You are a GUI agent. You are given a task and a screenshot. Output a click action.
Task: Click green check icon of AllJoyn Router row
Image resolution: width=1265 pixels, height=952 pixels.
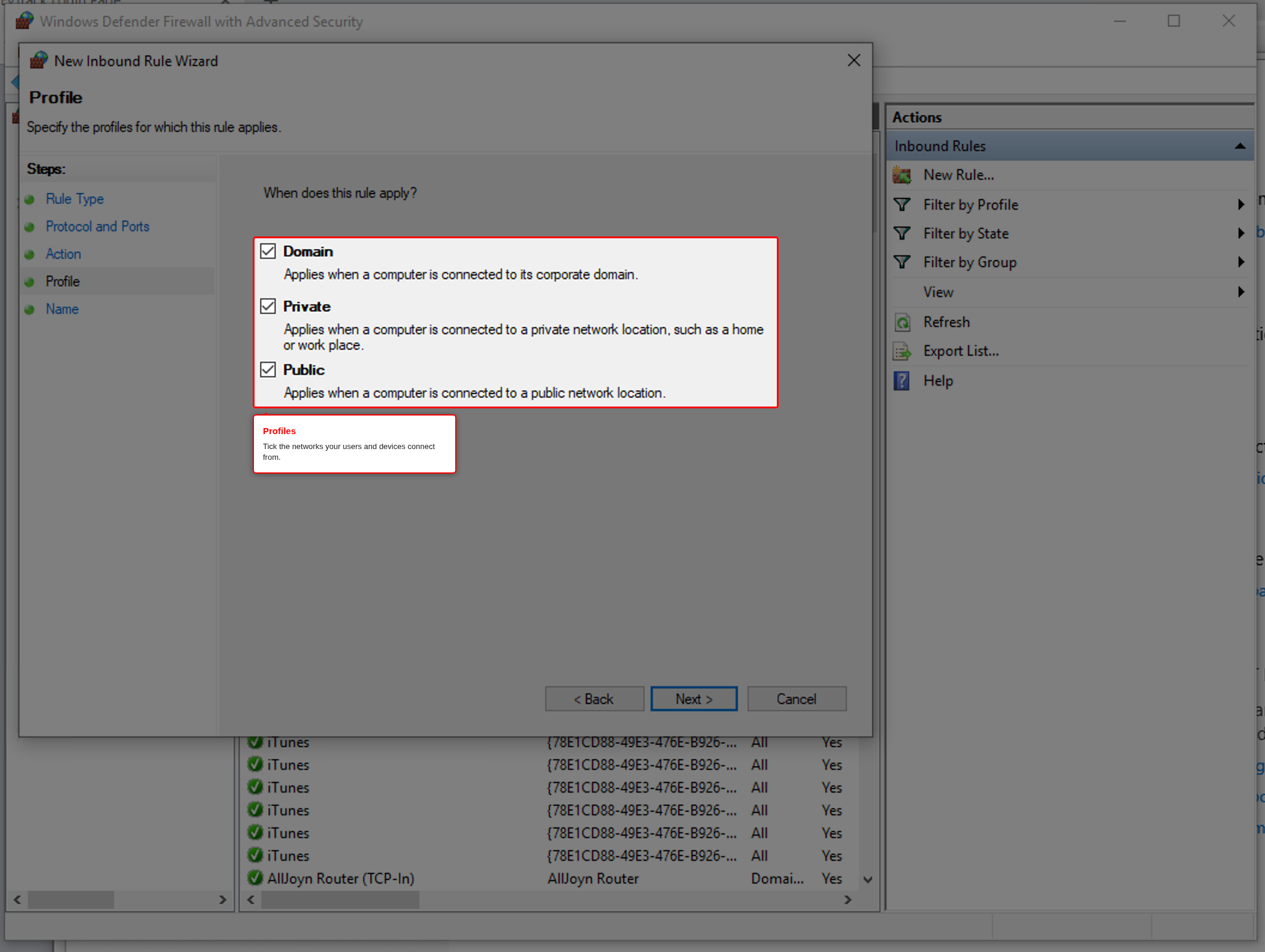255,878
